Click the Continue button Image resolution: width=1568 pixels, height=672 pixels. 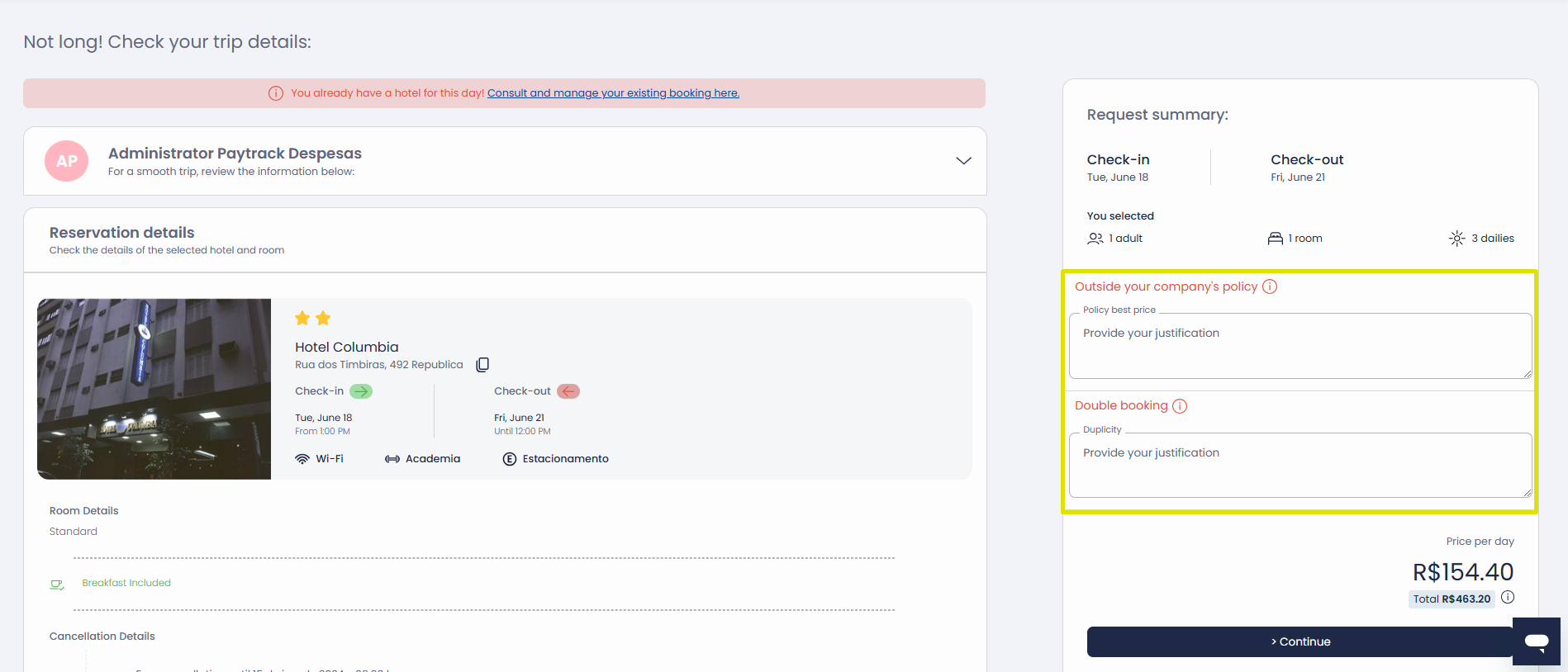[1300, 641]
